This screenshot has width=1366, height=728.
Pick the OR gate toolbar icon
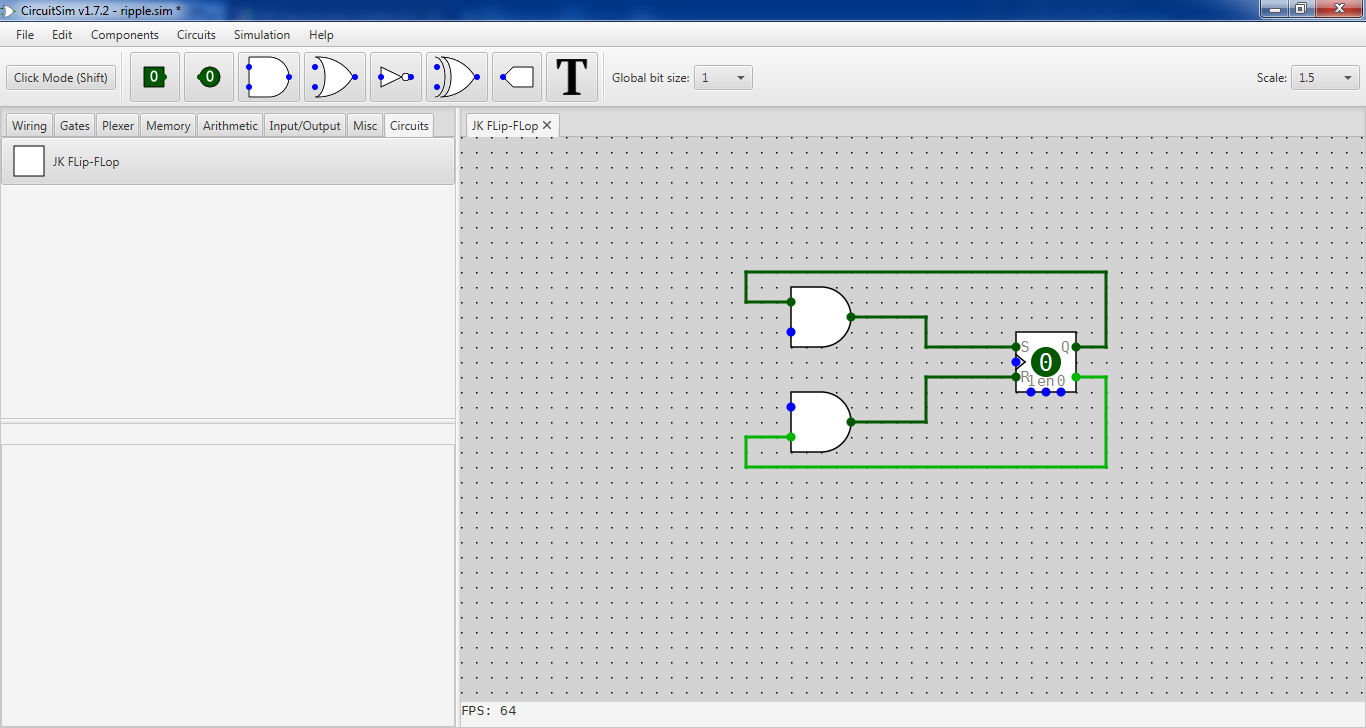pyautogui.click(x=334, y=77)
